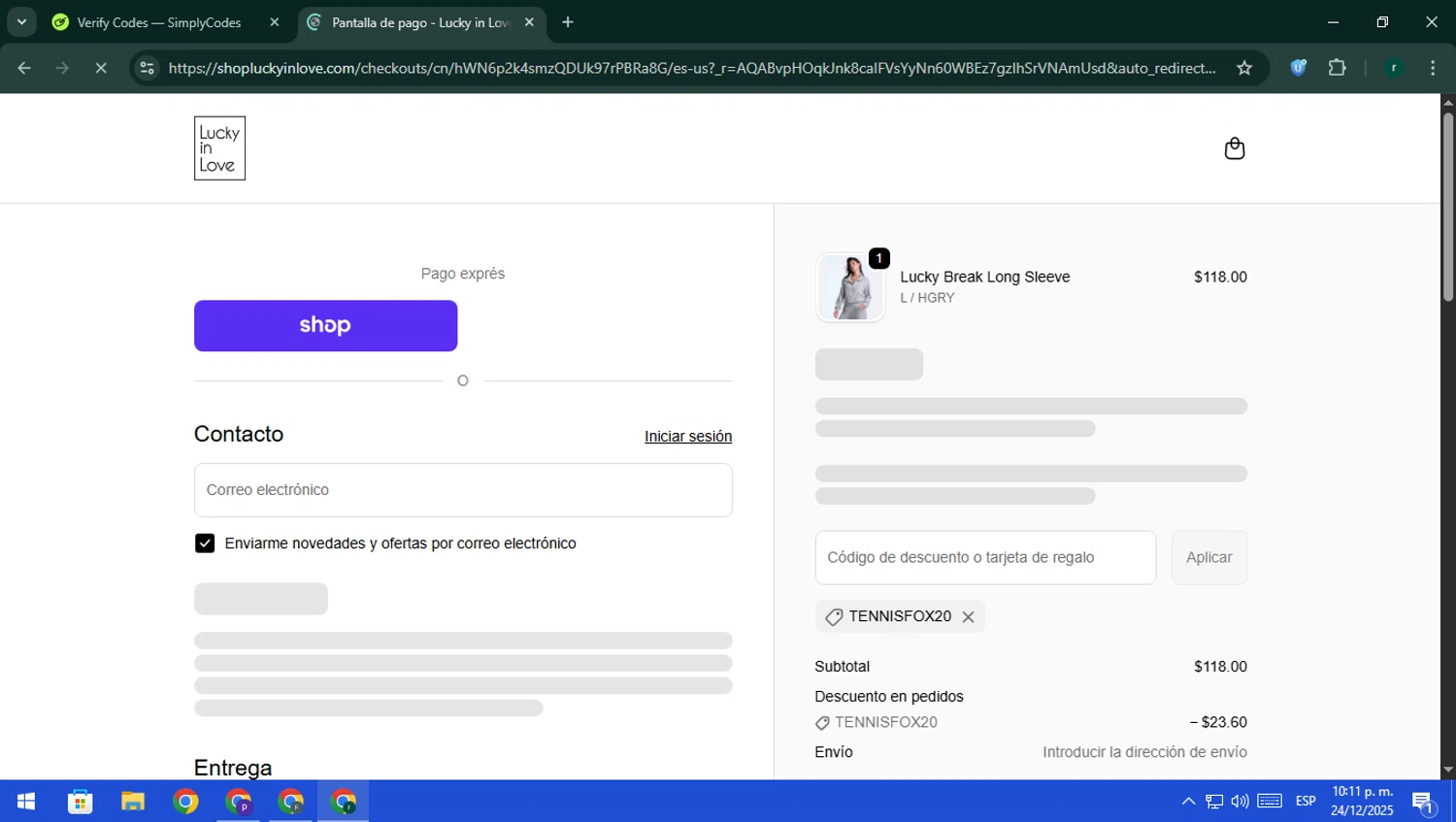Viewport: 1456px width, 822px height.
Task: Open the shopping bag cart icon
Action: (x=1234, y=148)
